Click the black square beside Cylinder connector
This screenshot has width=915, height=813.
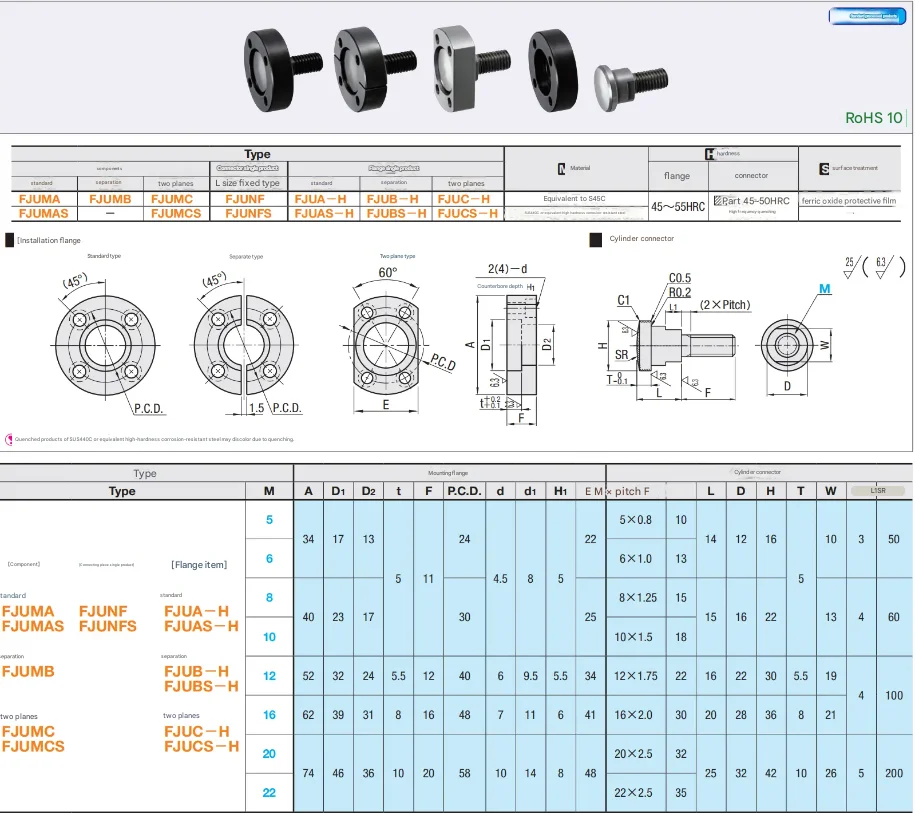click(594, 239)
